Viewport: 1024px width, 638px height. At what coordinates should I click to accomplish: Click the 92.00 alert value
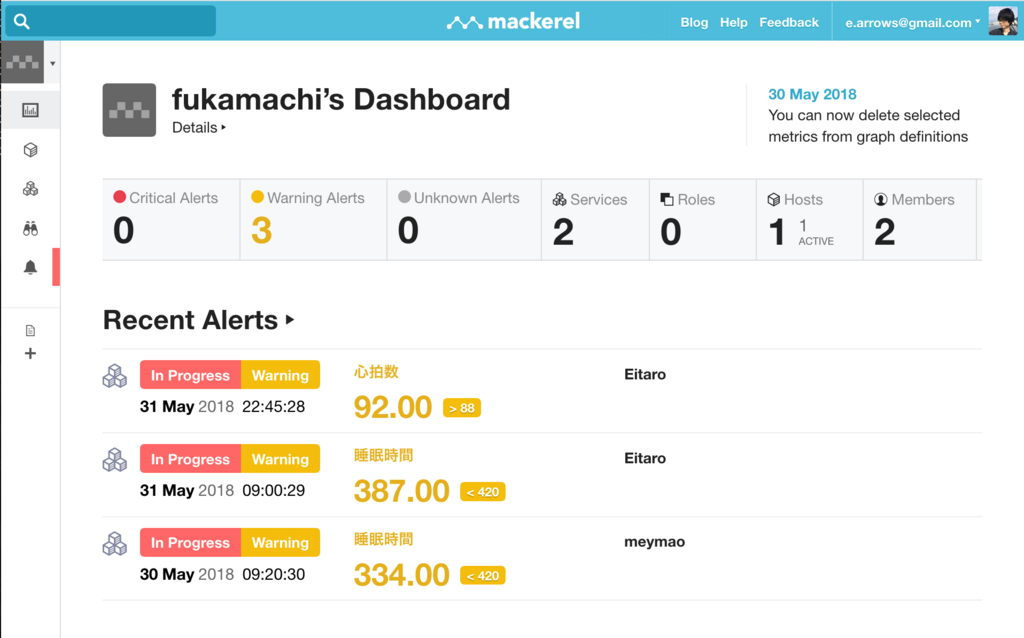(392, 407)
